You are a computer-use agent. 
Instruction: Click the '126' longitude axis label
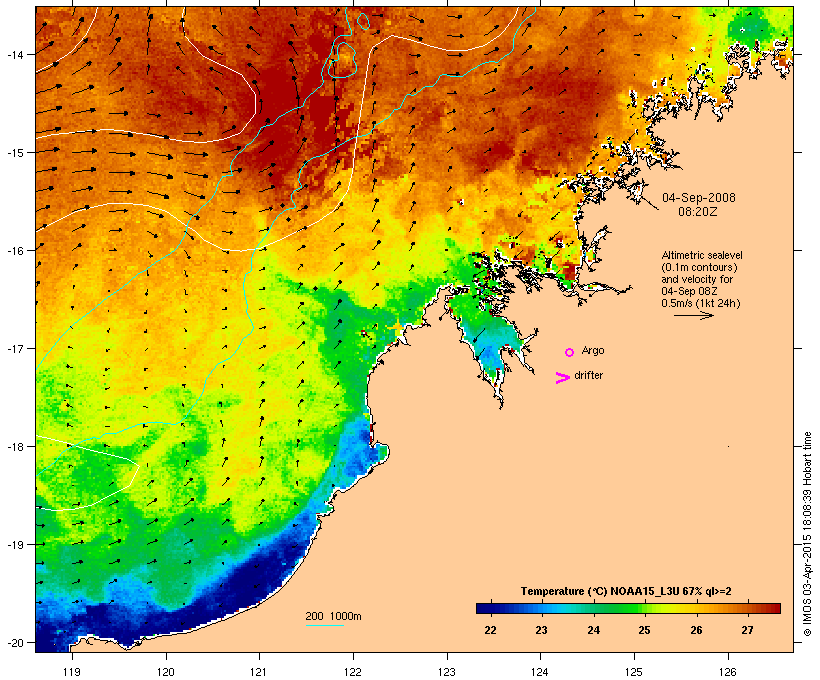pos(728,672)
